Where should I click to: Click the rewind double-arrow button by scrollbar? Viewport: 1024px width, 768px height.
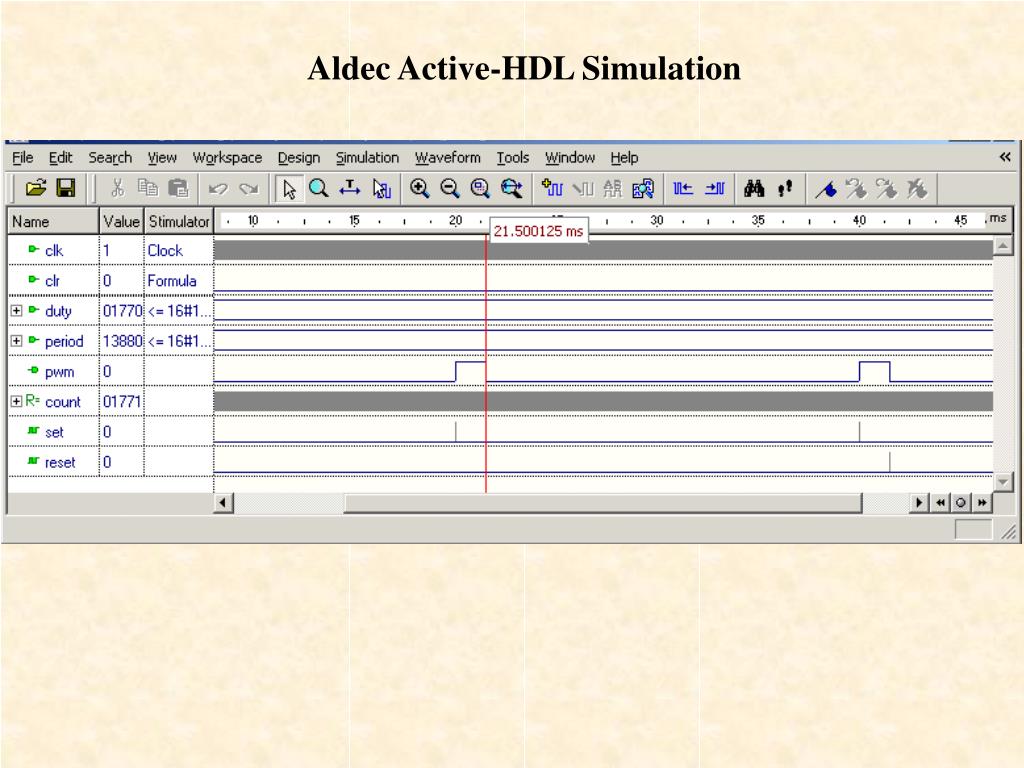tap(940, 502)
